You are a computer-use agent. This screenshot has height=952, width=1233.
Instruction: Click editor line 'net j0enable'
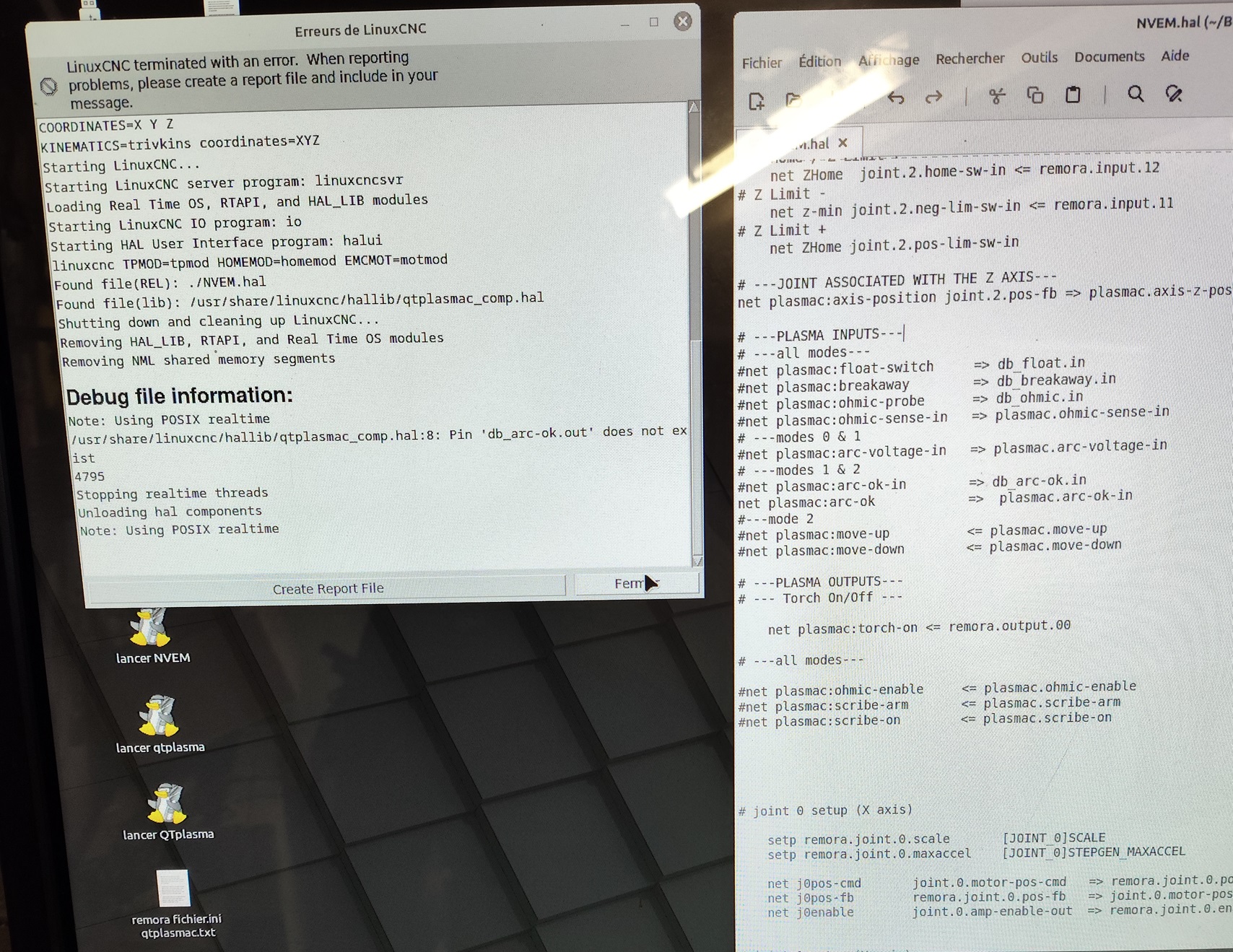1000,911
